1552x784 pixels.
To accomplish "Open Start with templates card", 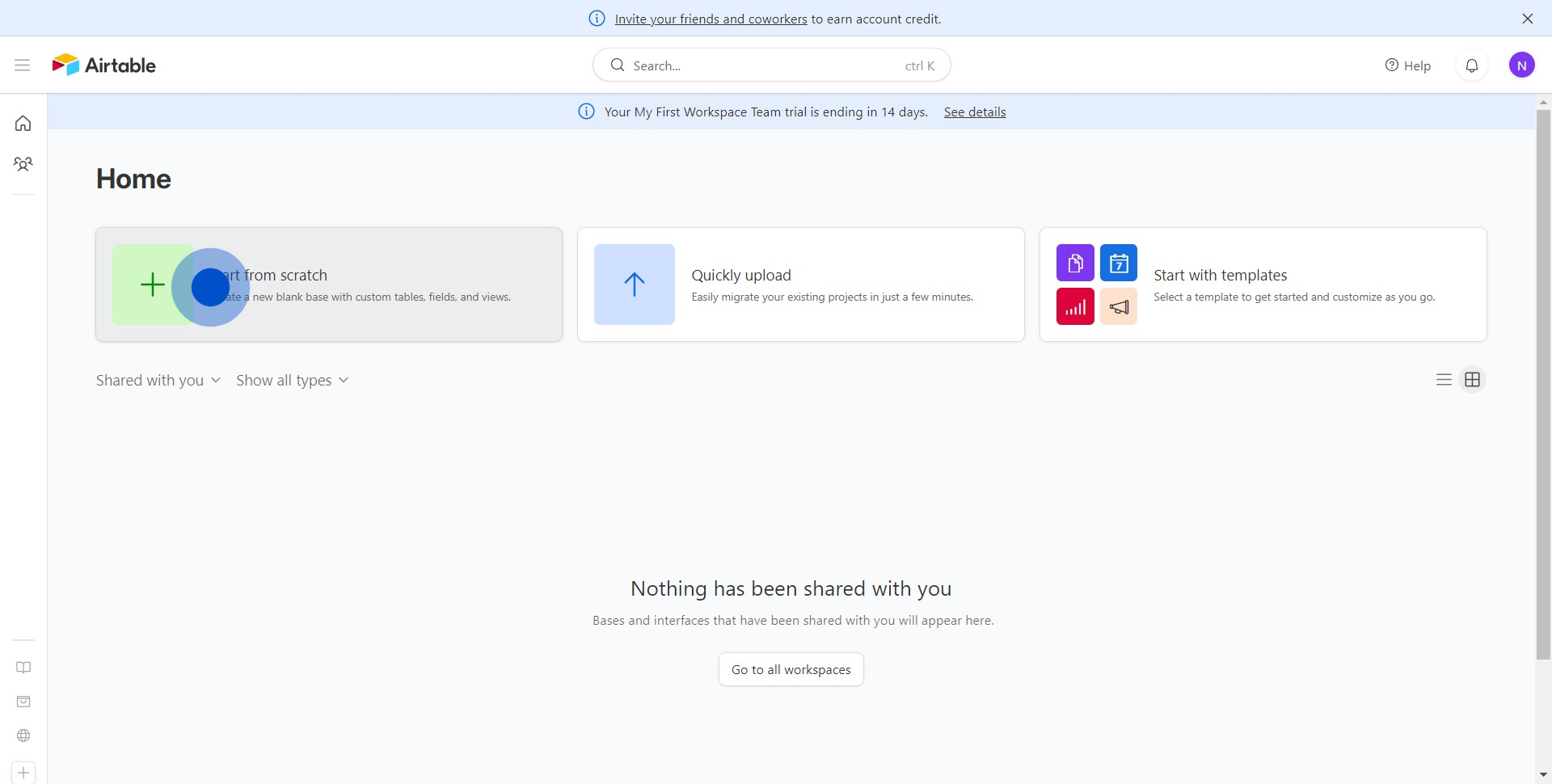I will pos(1263,285).
